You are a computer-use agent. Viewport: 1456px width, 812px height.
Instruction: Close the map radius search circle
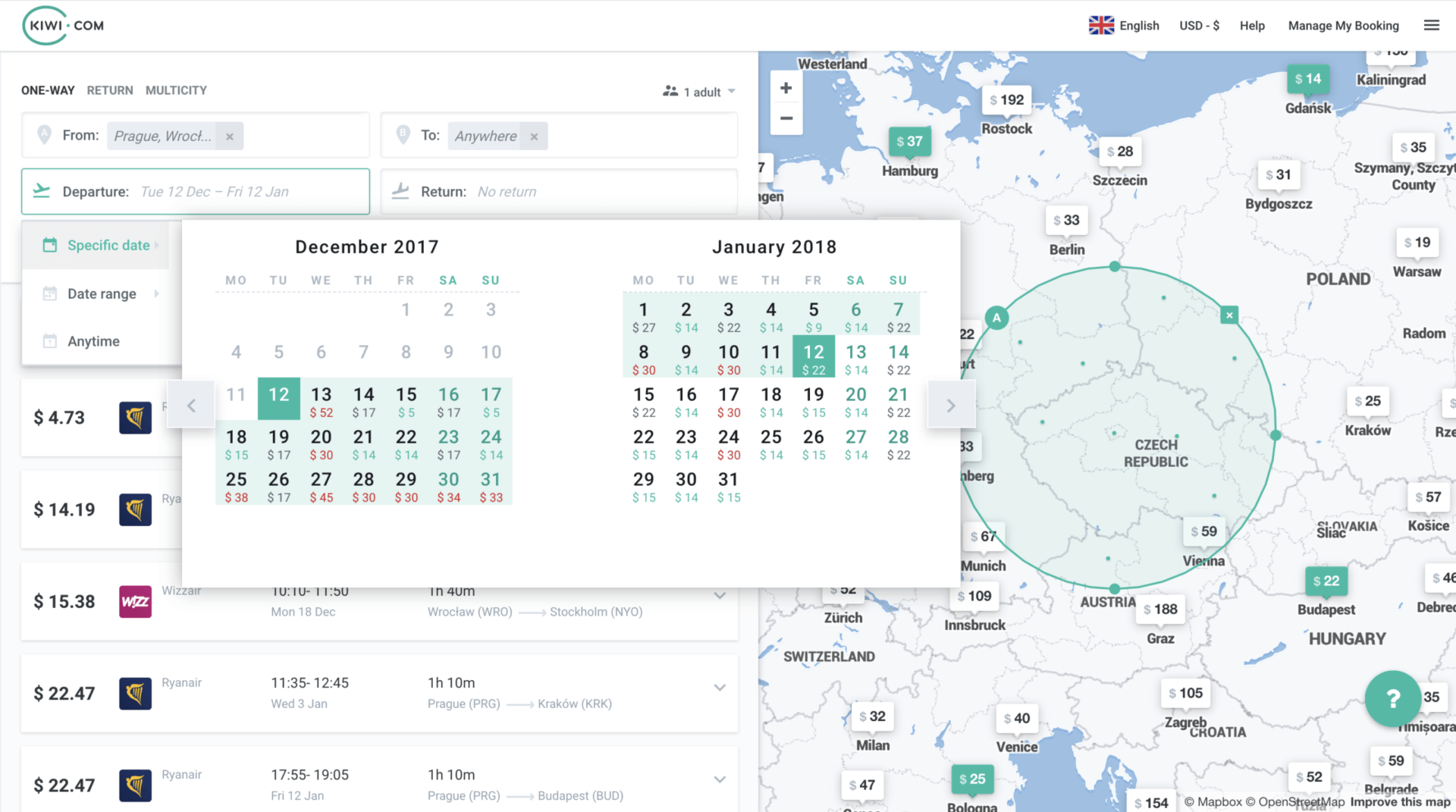pos(1229,315)
